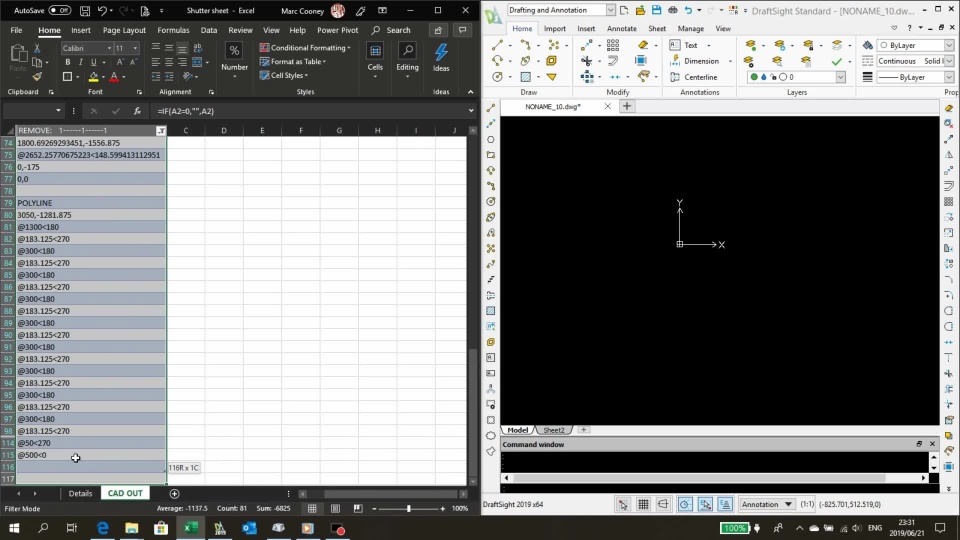
Task: Click Page Layout view icon in Excel status bar
Action: [335, 508]
